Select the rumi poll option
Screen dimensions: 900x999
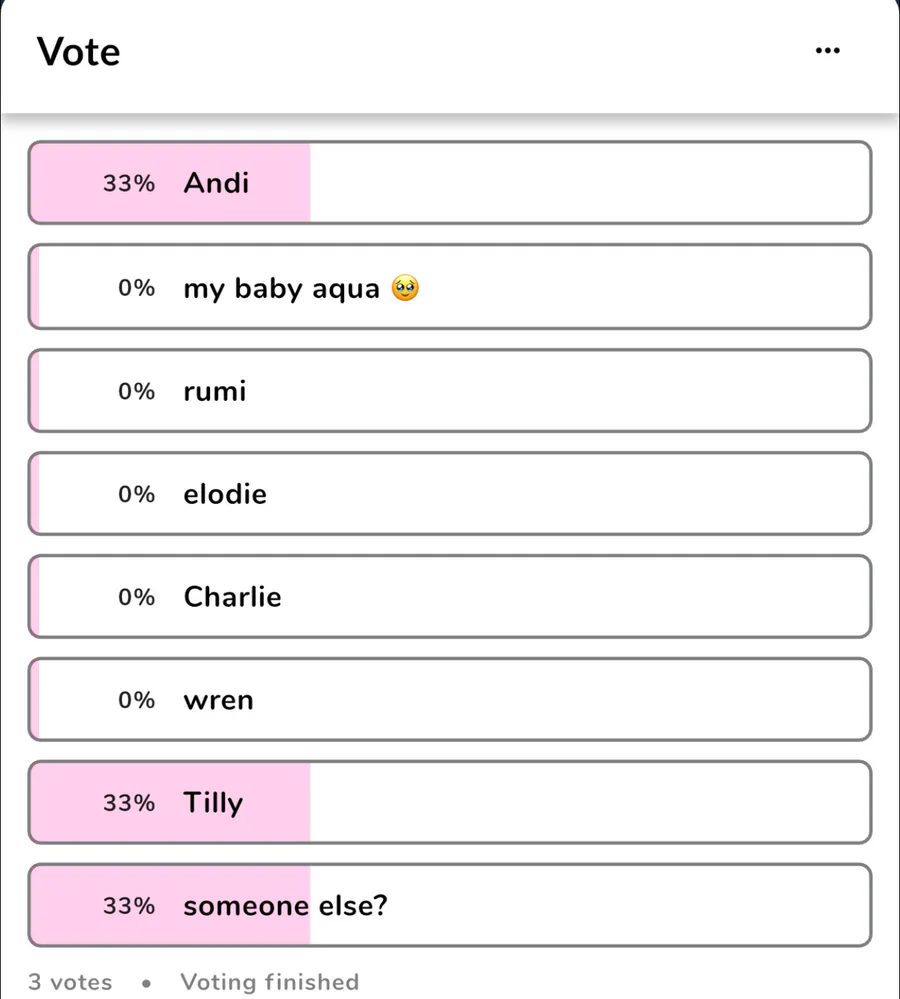pyautogui.click(x=450, y=391)
